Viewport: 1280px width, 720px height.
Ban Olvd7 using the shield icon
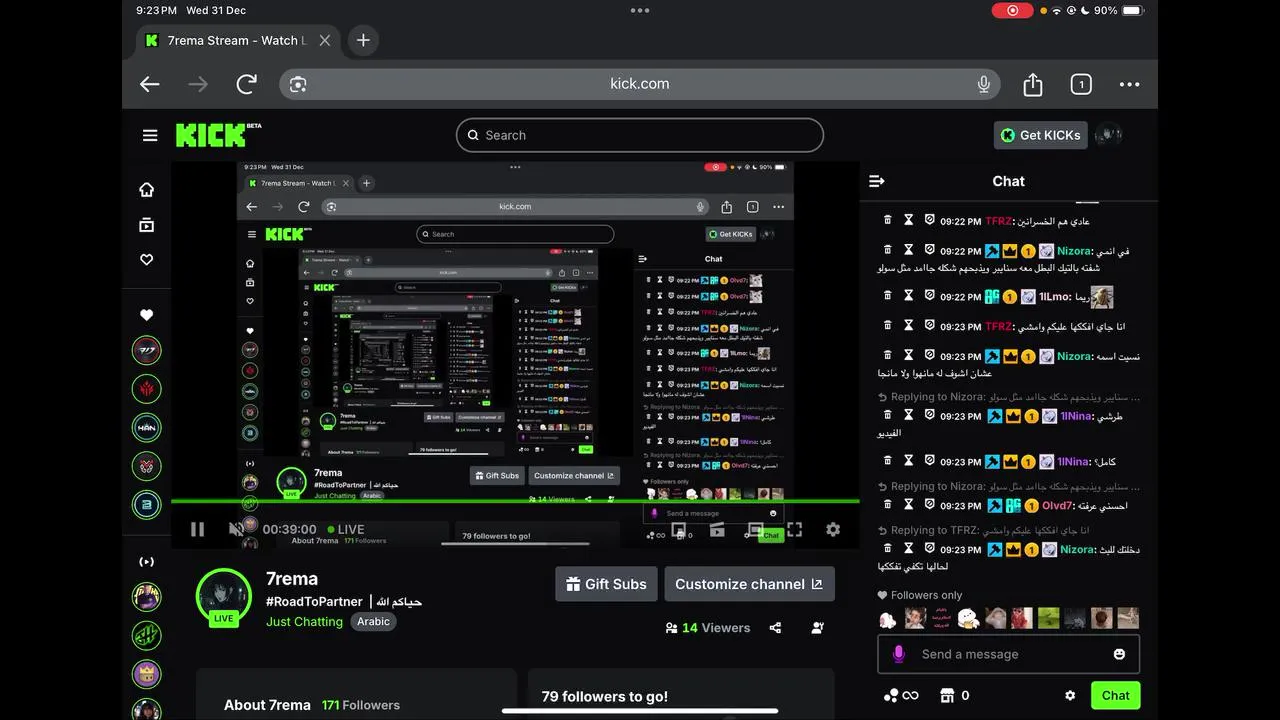[x=929, y=505]
